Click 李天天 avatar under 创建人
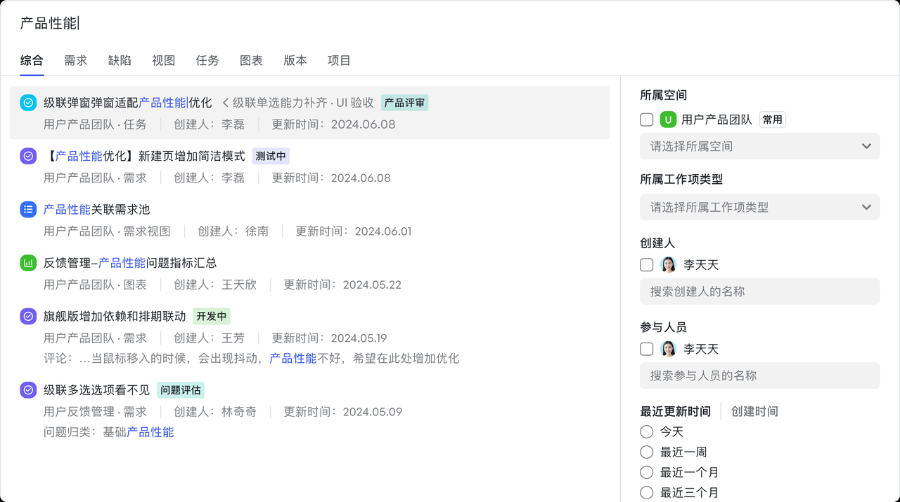Screen dimensions: 900x502 click(668, 265)
